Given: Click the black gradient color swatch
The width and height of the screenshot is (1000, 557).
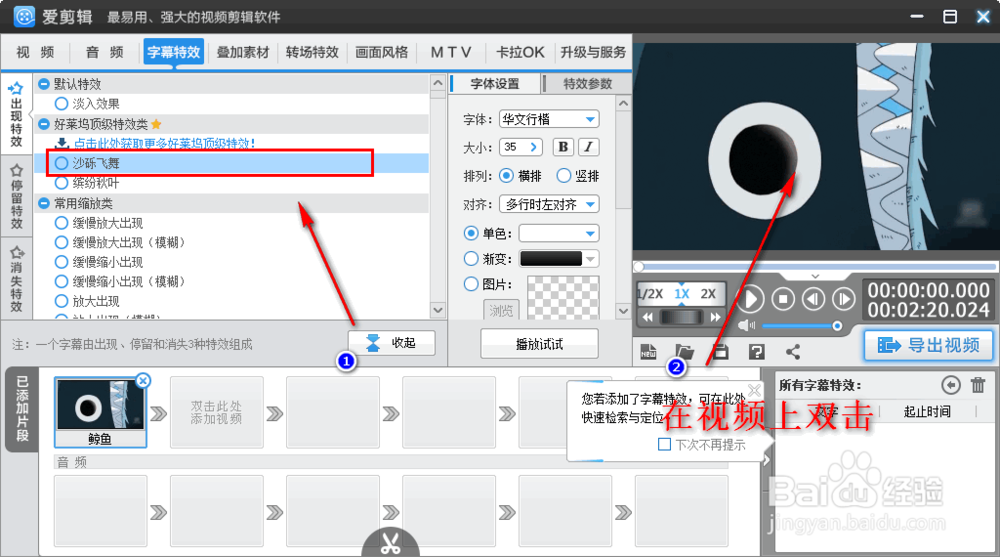Looking at the screenshot, I should (551, 258).
